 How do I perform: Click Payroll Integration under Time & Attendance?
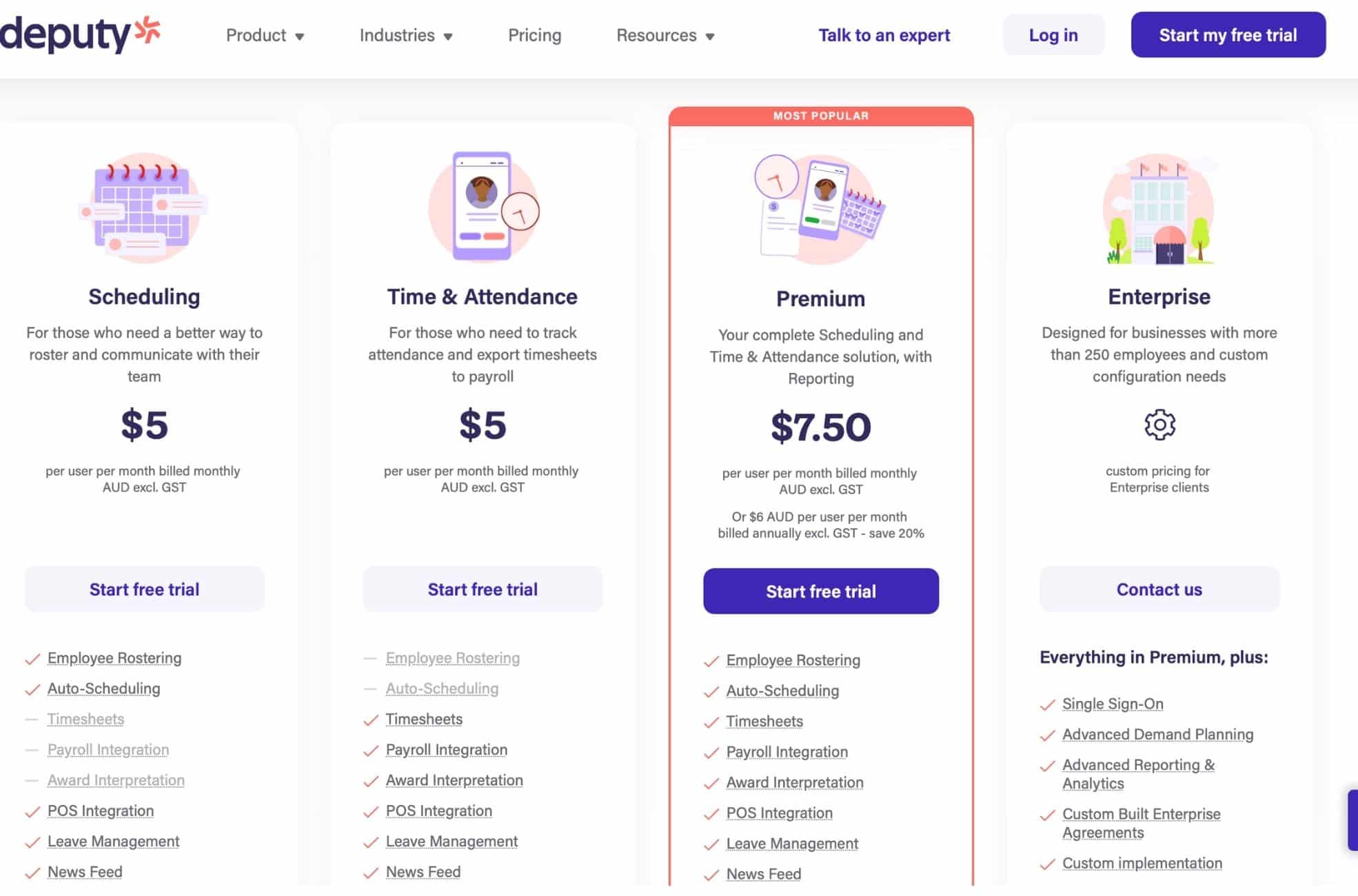(x=446, y=749)
